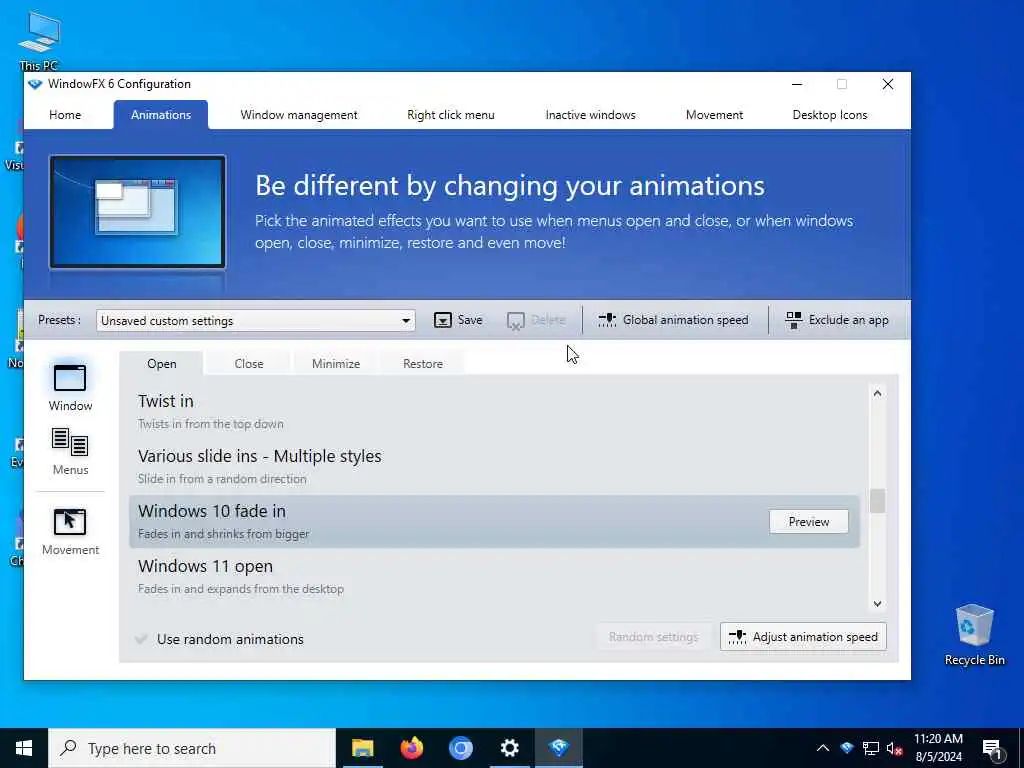
Task: Click the WindowFX taskbar icon
Action: (x=558, y=748)
